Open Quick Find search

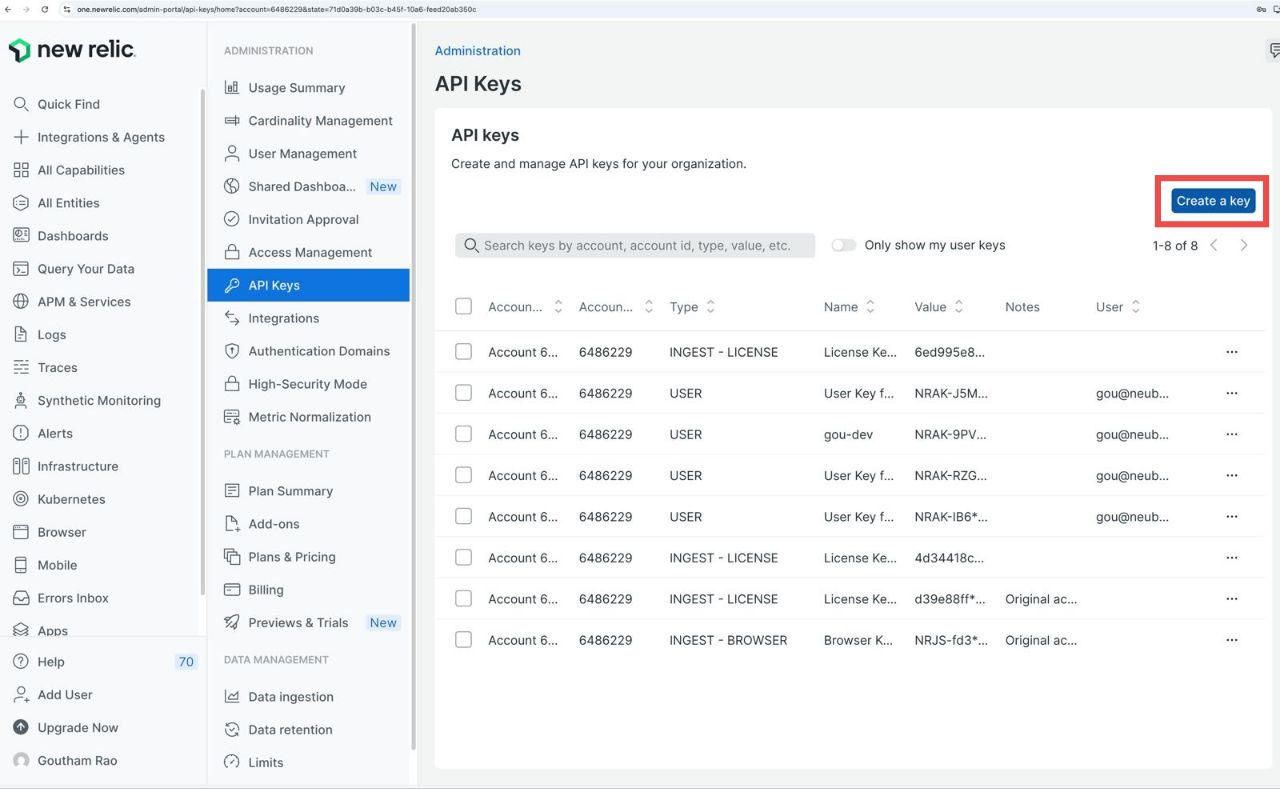(x=64, y=104)
